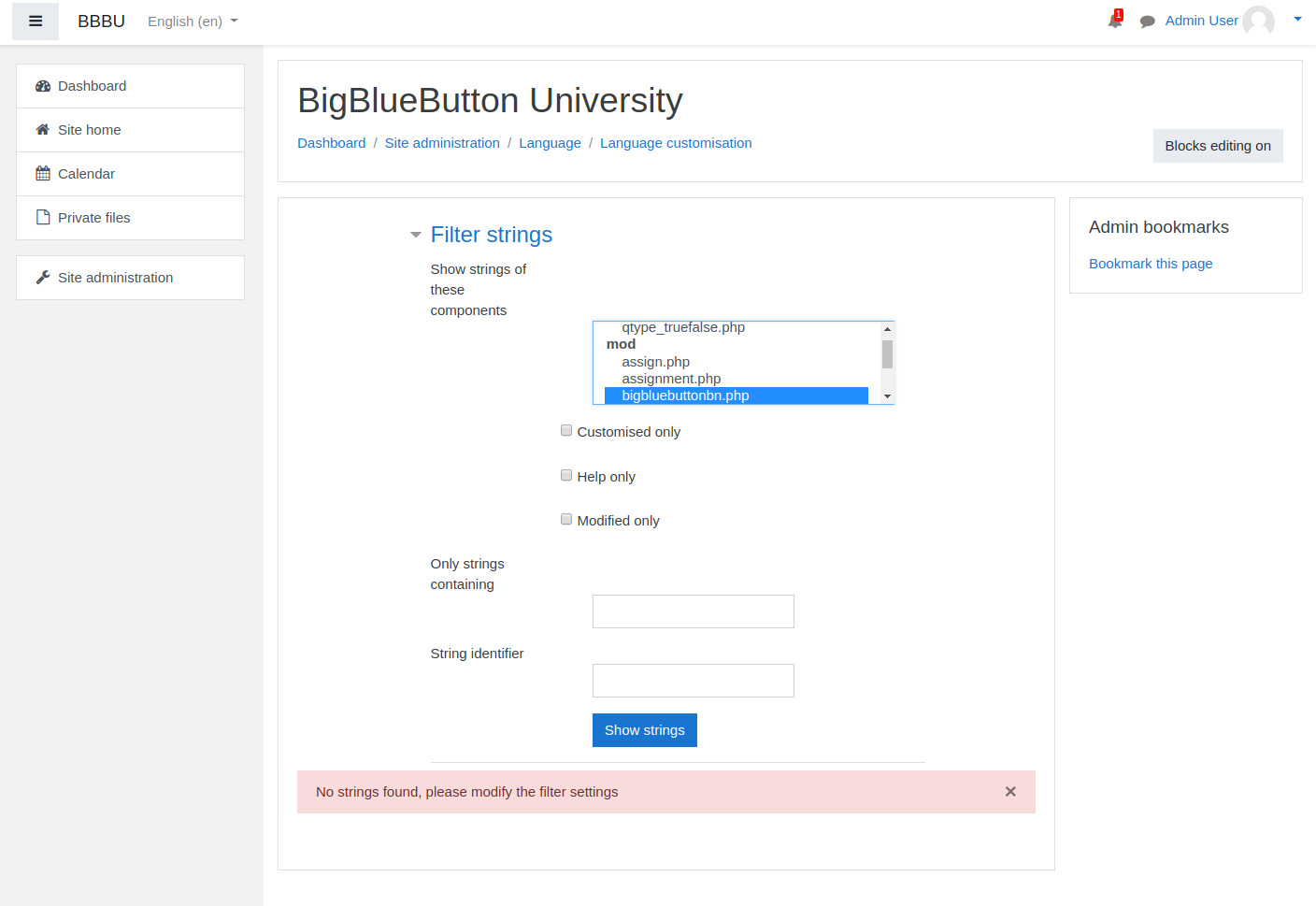The height and width of the screenshot is (906, 1316).
Task: Enable the Customised only checkbox
Action: point(566,430)
